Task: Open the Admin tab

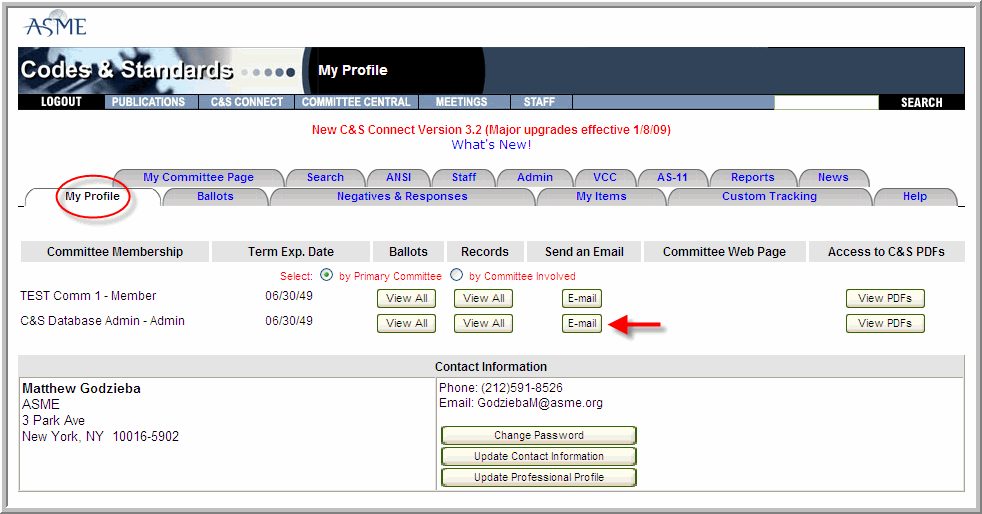Action: [535, 177]
